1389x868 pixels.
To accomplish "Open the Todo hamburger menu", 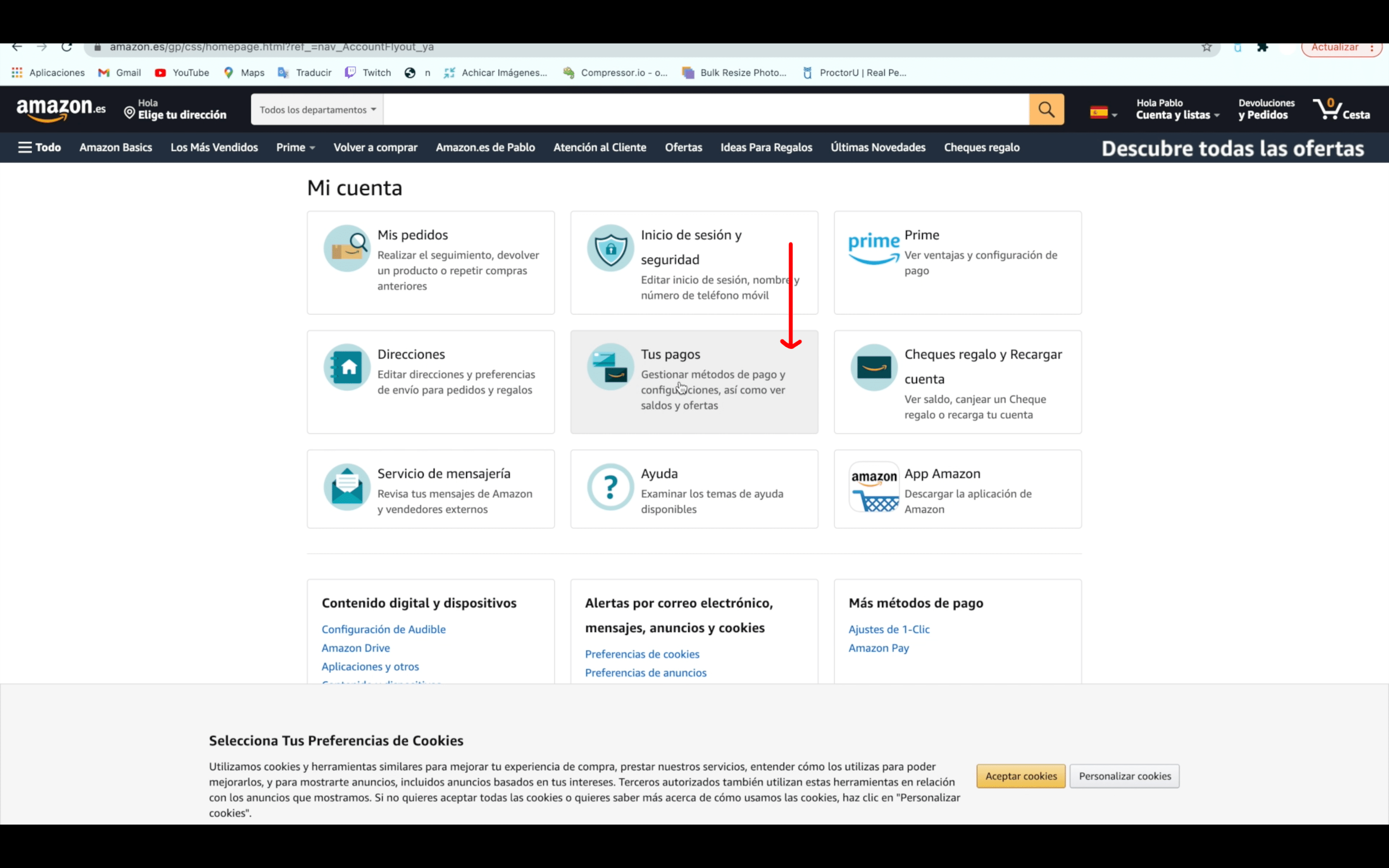I will pos(39,148).
